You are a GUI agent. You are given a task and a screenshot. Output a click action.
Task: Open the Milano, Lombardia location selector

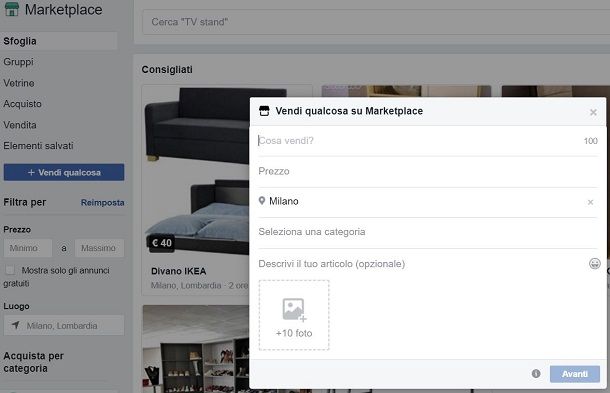pos(64,325)
